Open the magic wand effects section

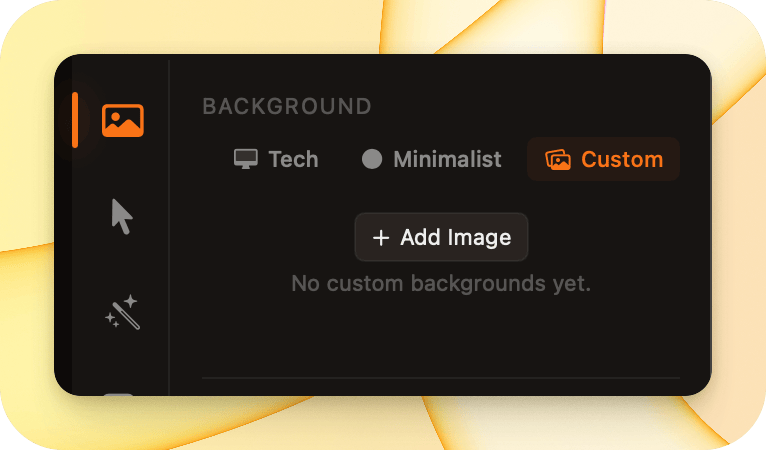point(123,312)
